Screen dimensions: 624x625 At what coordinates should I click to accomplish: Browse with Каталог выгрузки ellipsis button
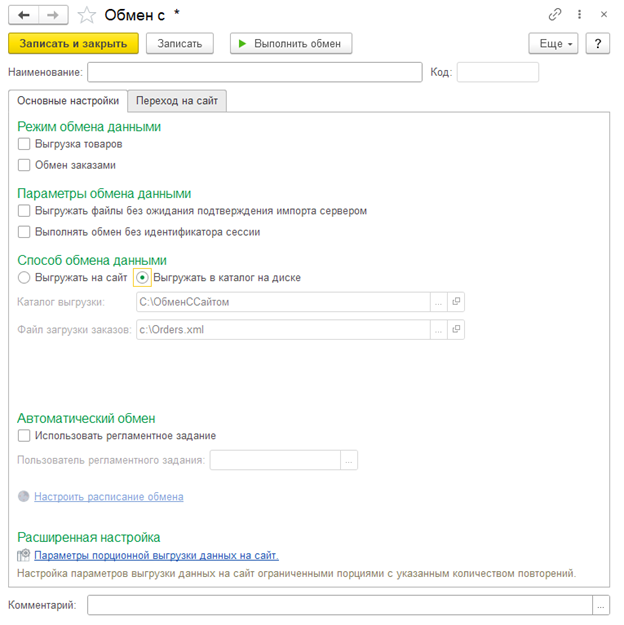438,301
